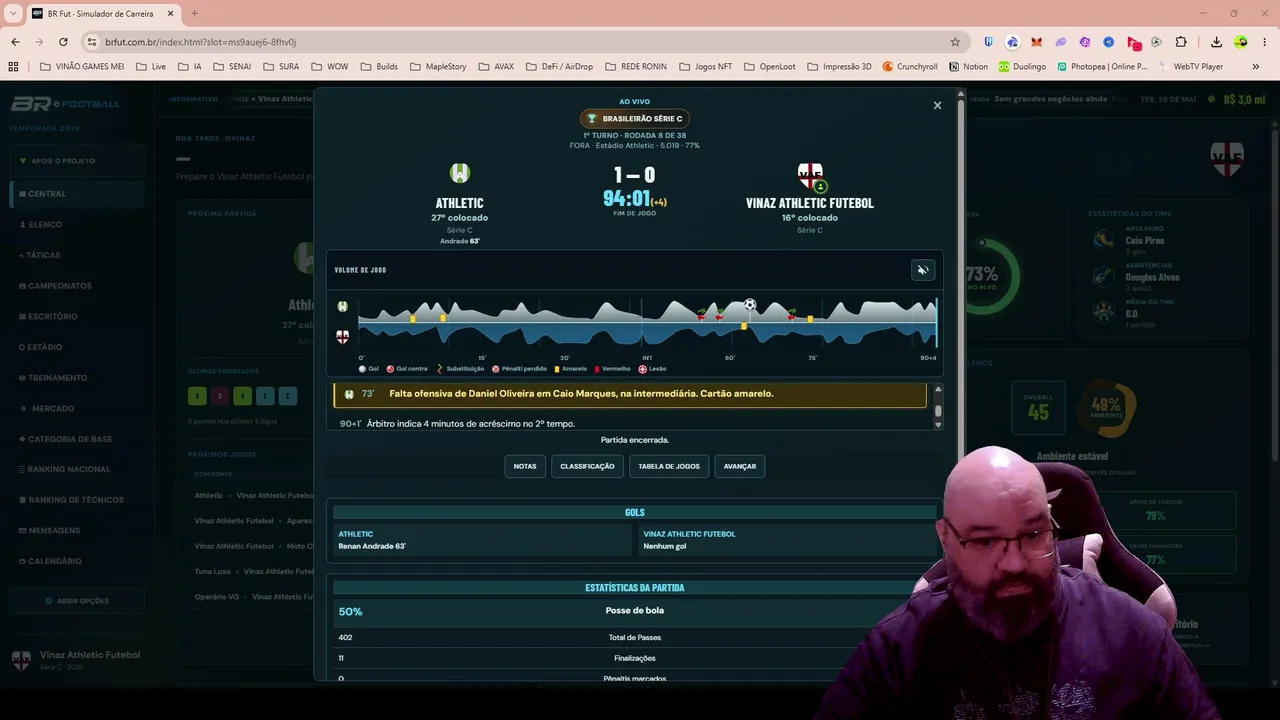Open the Builds bookmark folder

tap(379, 67)
